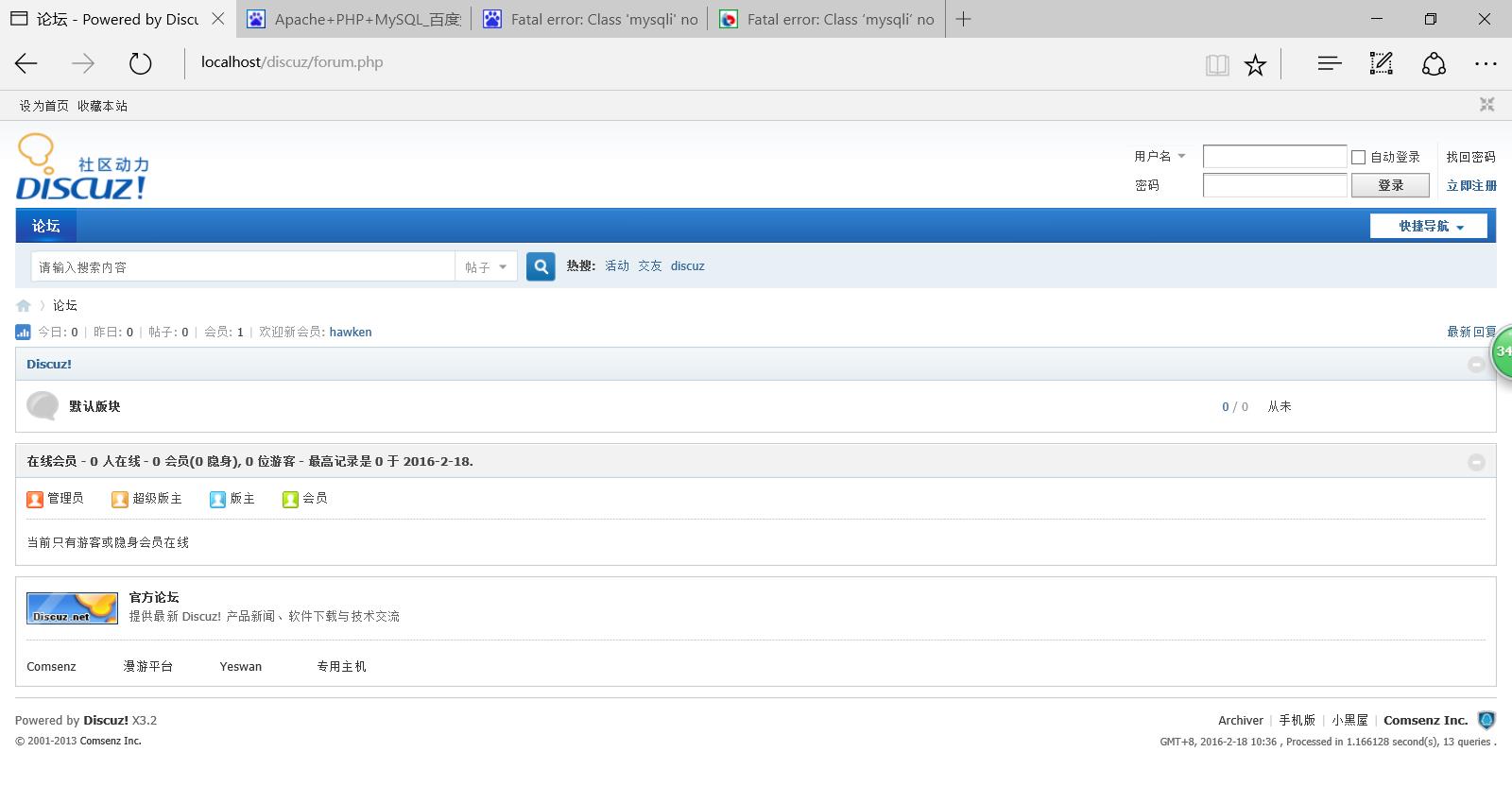This screenshot has width=1512, height=803.
Task: Click 最新回复 link
Action: click(1471, 332)
